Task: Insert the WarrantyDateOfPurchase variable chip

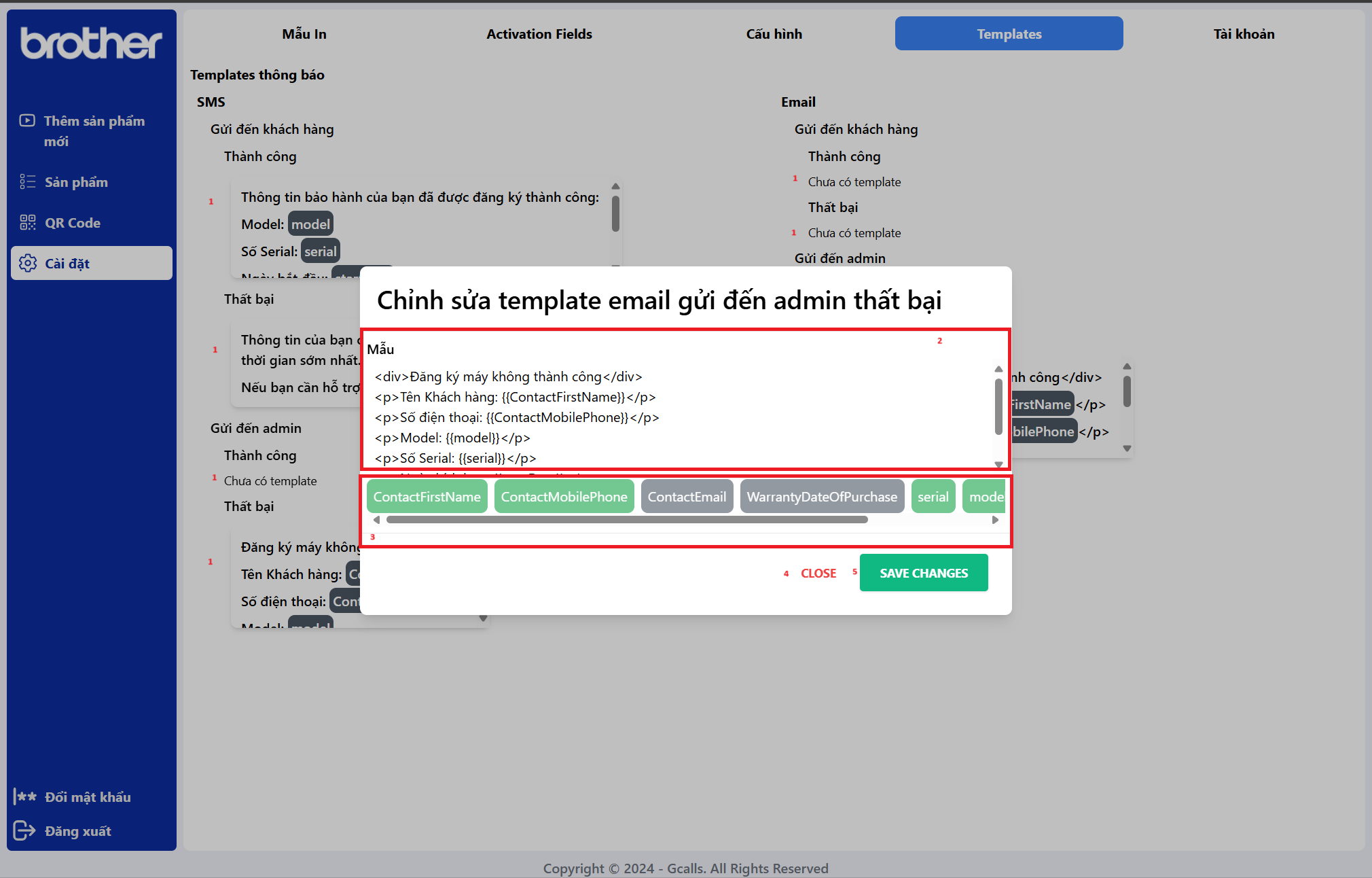Action: point(822,496)
